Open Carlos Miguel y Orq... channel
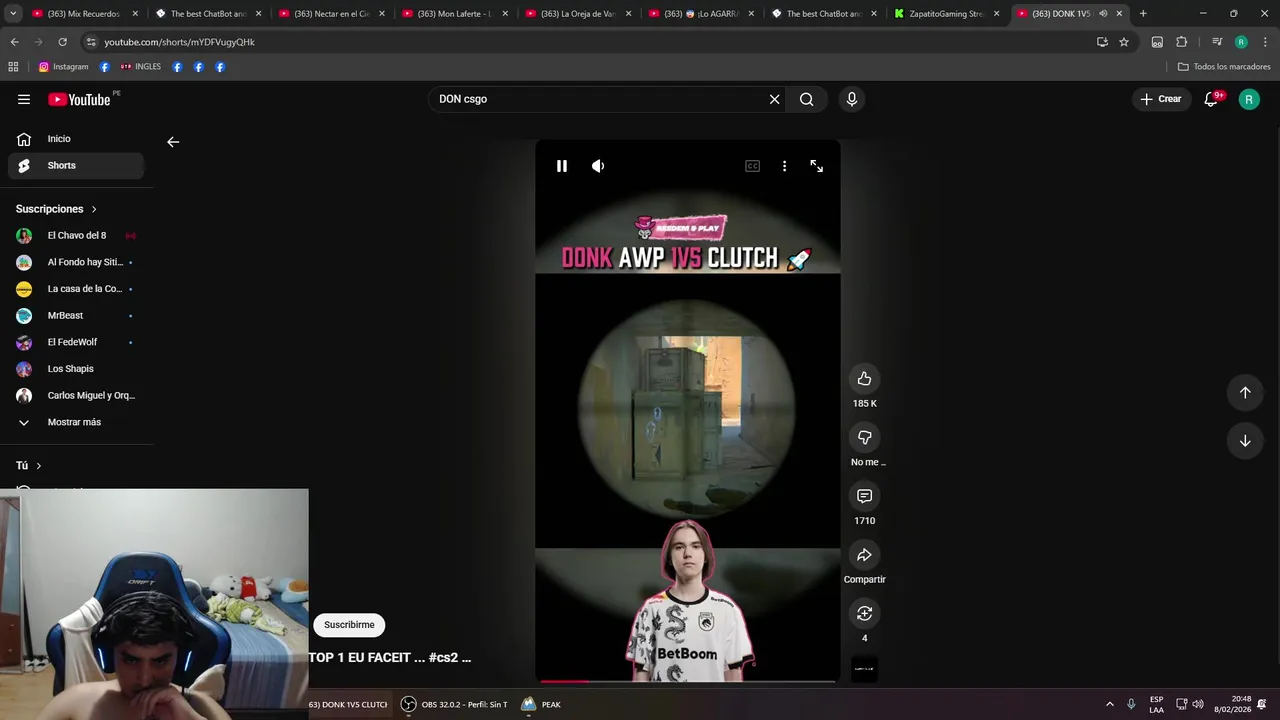1280x720 pixels. coord(76,396)
